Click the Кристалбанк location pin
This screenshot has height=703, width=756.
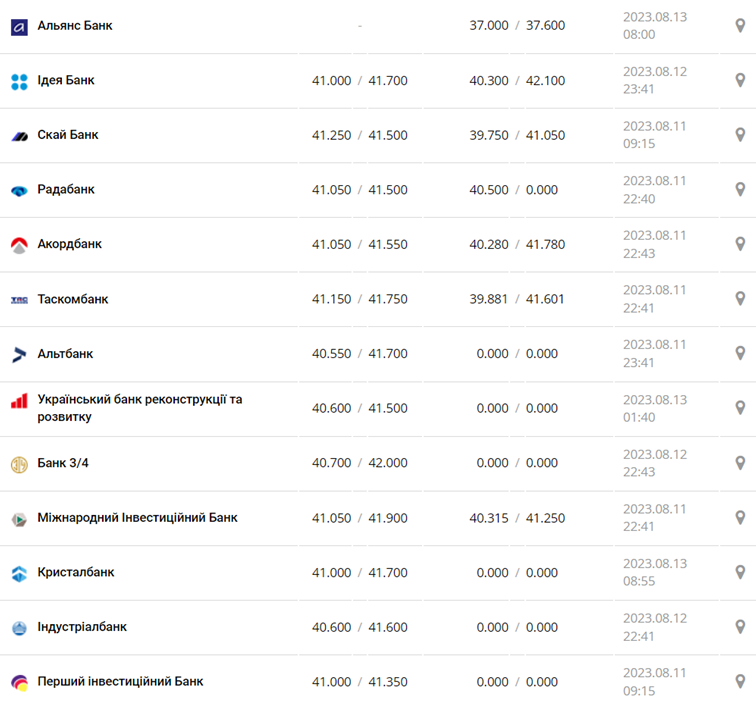[x=740, y=572]
